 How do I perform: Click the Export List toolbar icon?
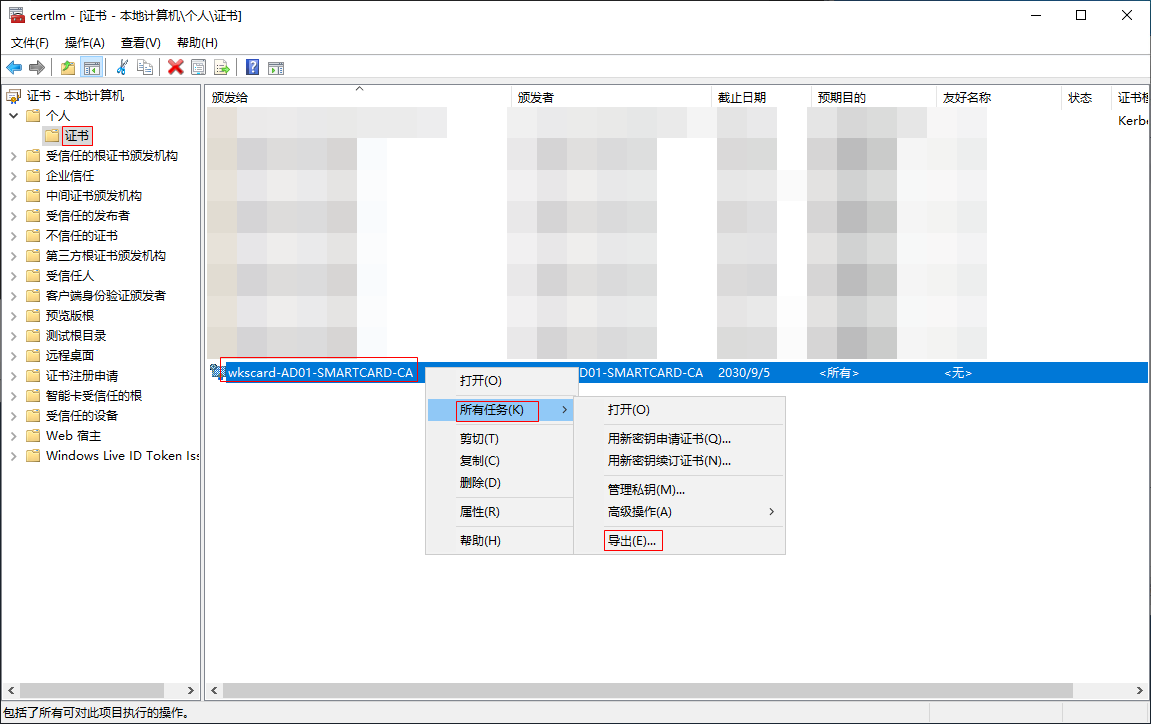[x=222, y=68]
